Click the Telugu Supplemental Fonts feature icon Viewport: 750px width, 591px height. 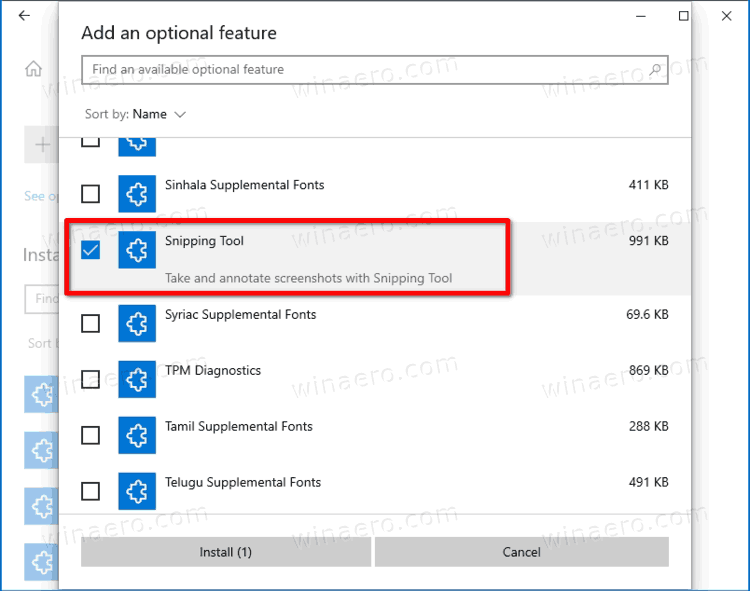click(x=137, y=491)
